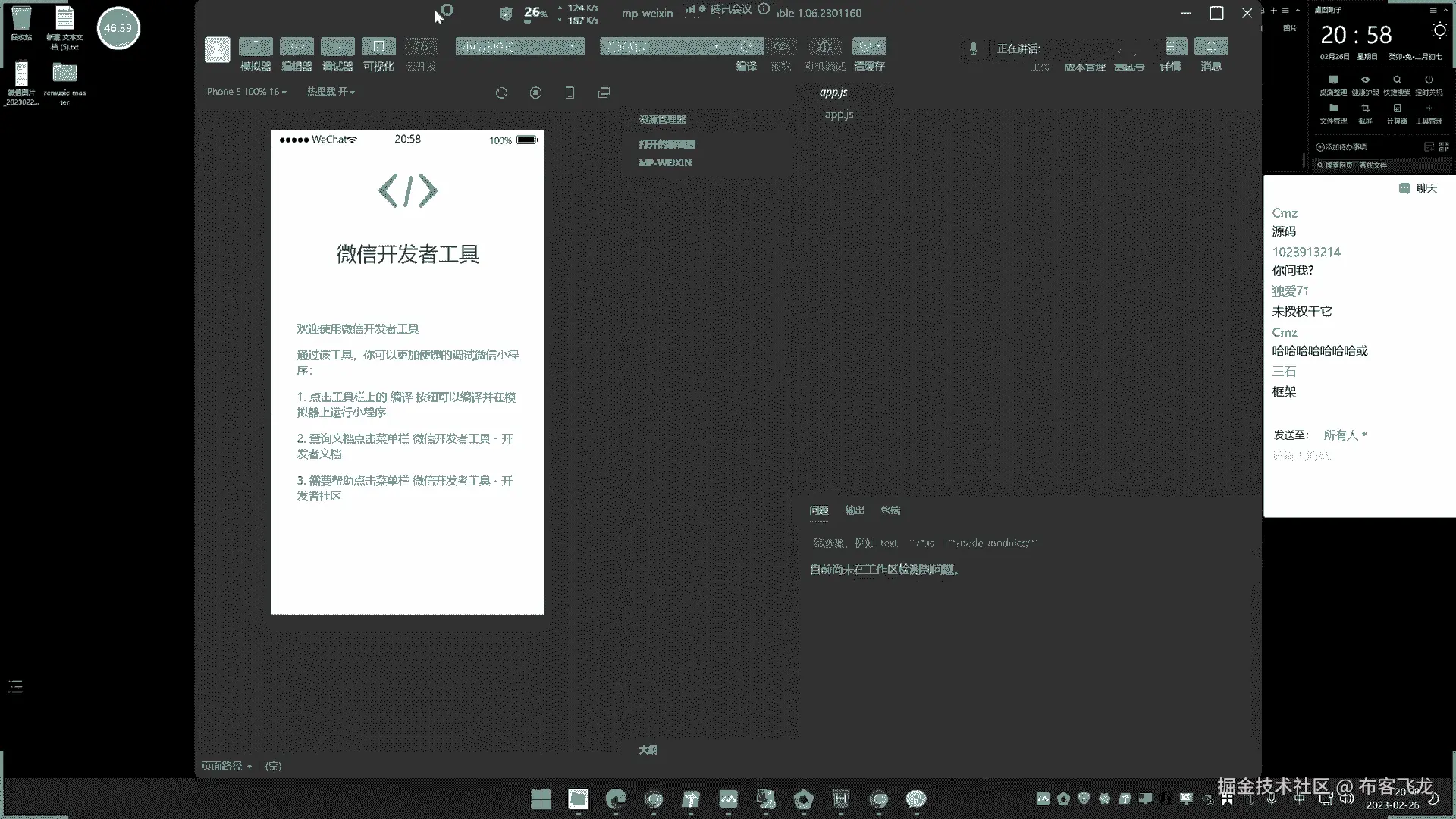Toggle the editor panel button

tap(297, 47)
